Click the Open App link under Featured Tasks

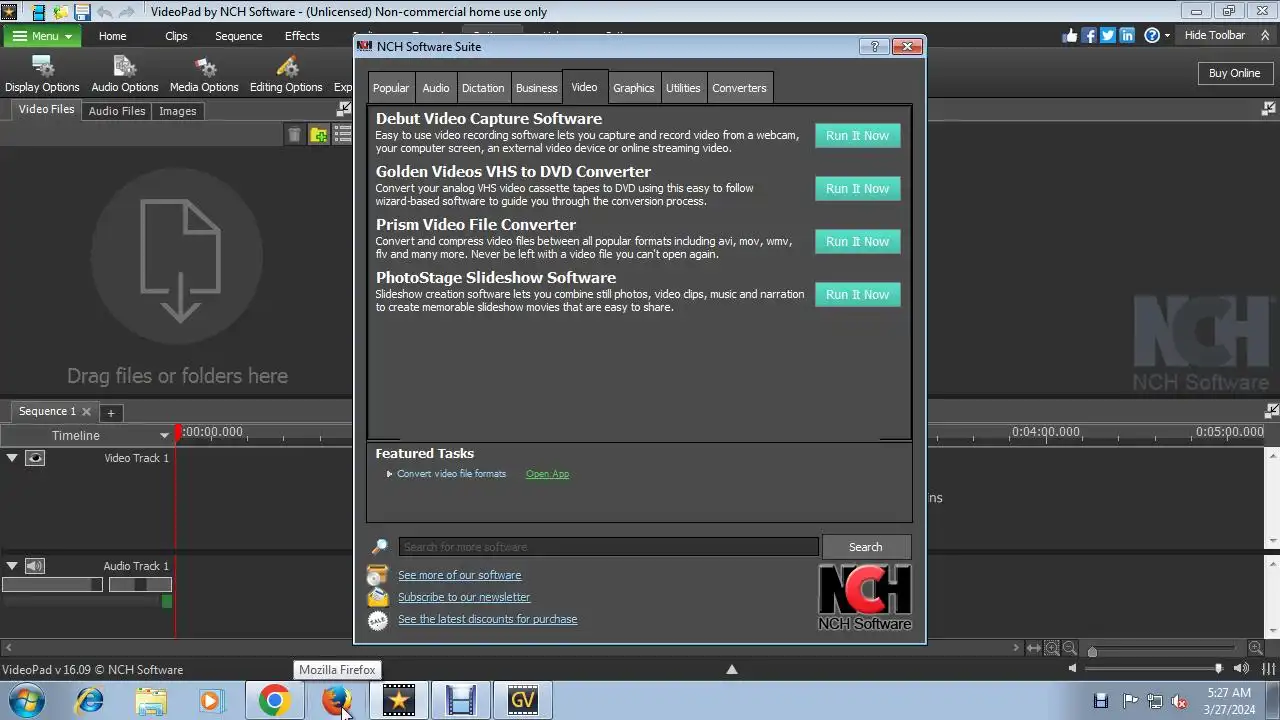[547, 474]
